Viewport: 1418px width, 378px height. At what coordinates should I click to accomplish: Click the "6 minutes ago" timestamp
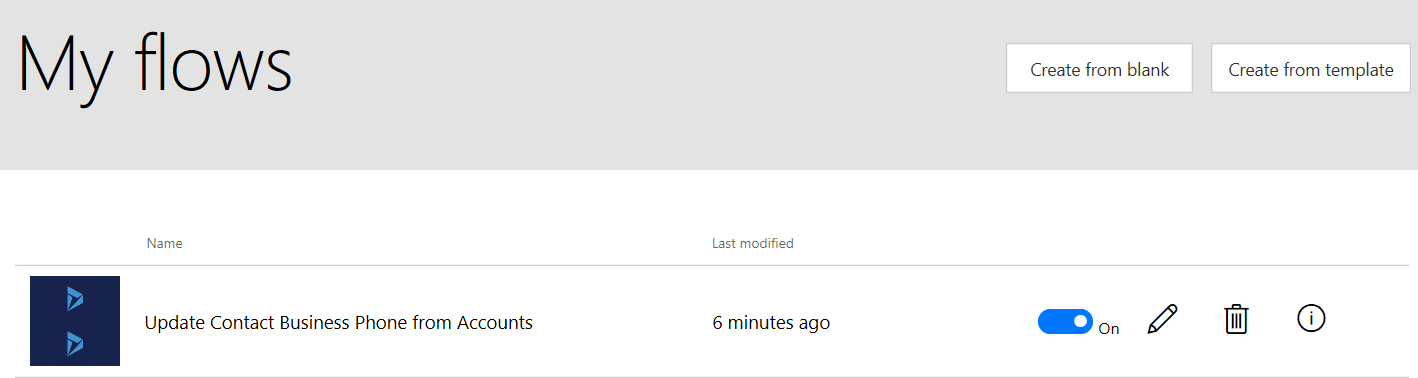pos(771,322)
